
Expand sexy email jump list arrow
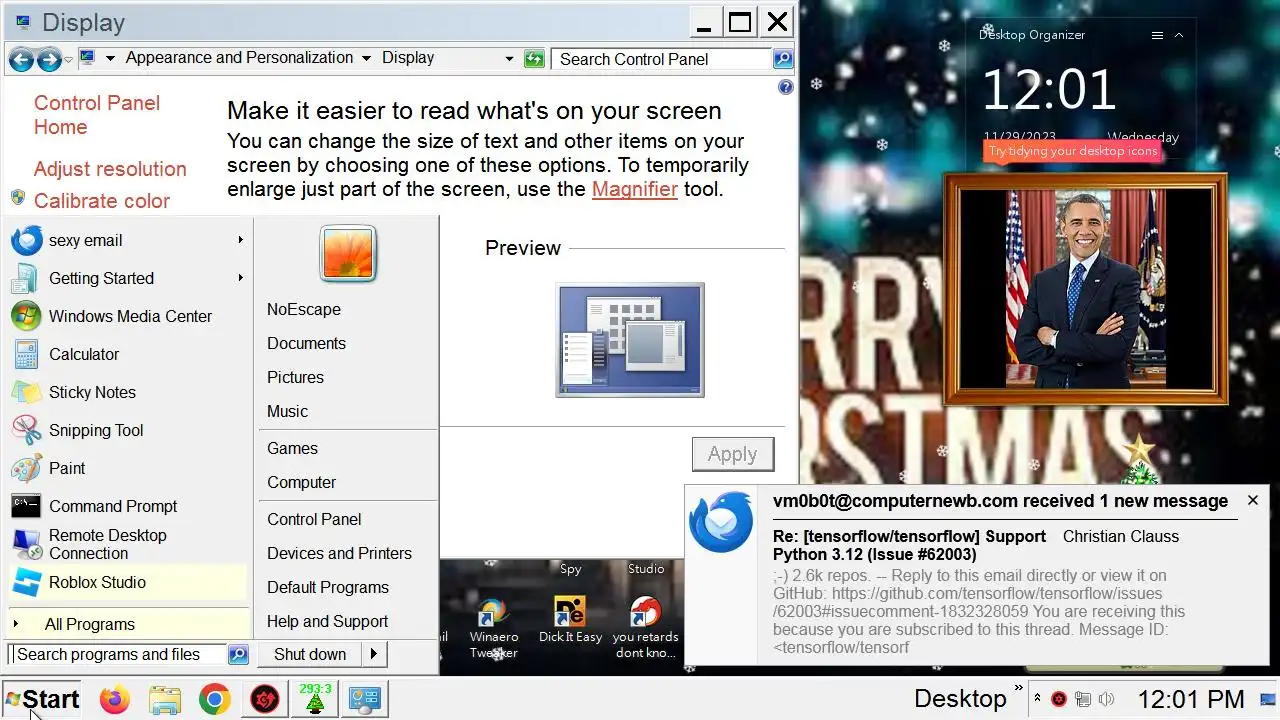(241, 240)
